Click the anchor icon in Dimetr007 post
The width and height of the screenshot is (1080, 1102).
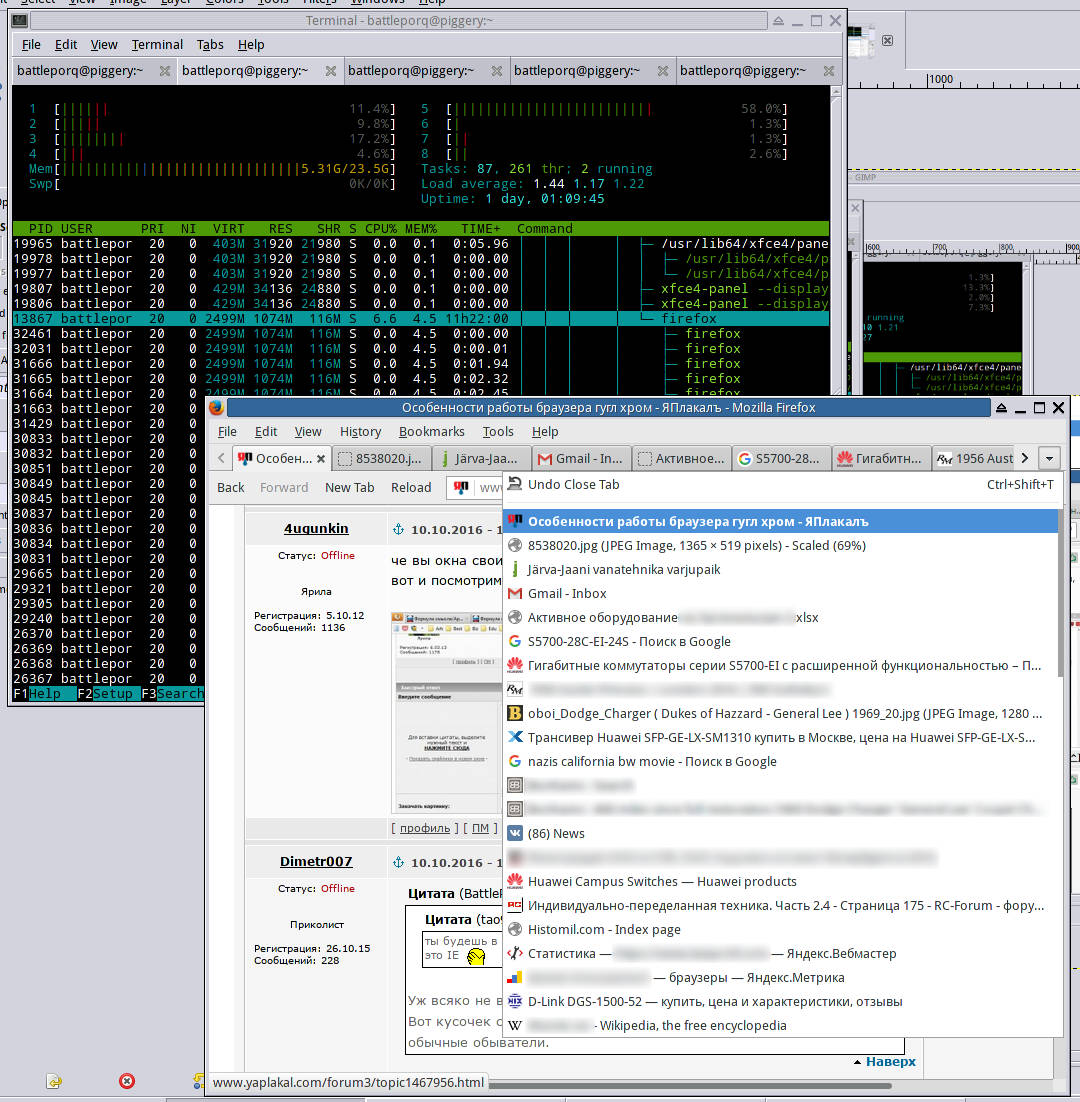click(398, 862)
